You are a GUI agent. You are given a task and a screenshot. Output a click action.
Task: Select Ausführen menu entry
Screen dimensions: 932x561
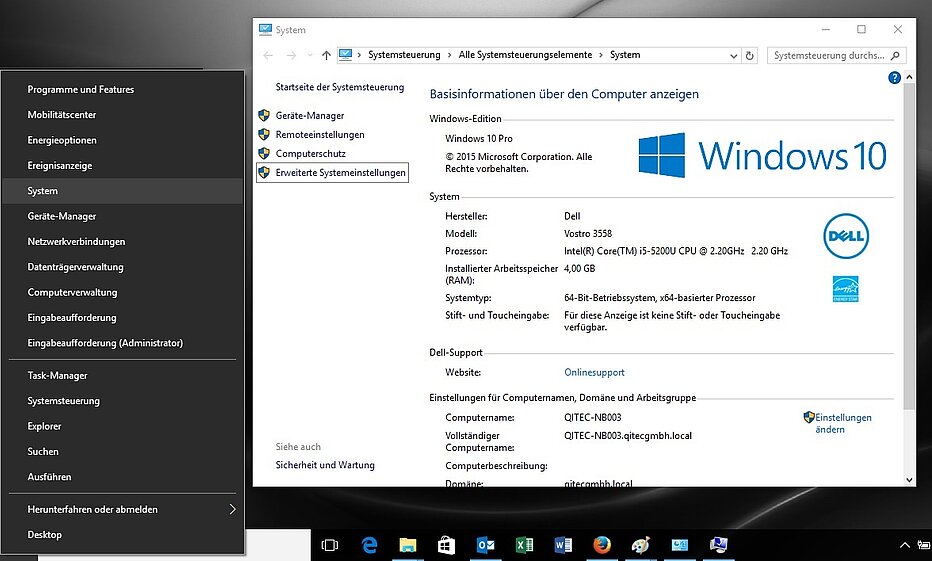123,477
